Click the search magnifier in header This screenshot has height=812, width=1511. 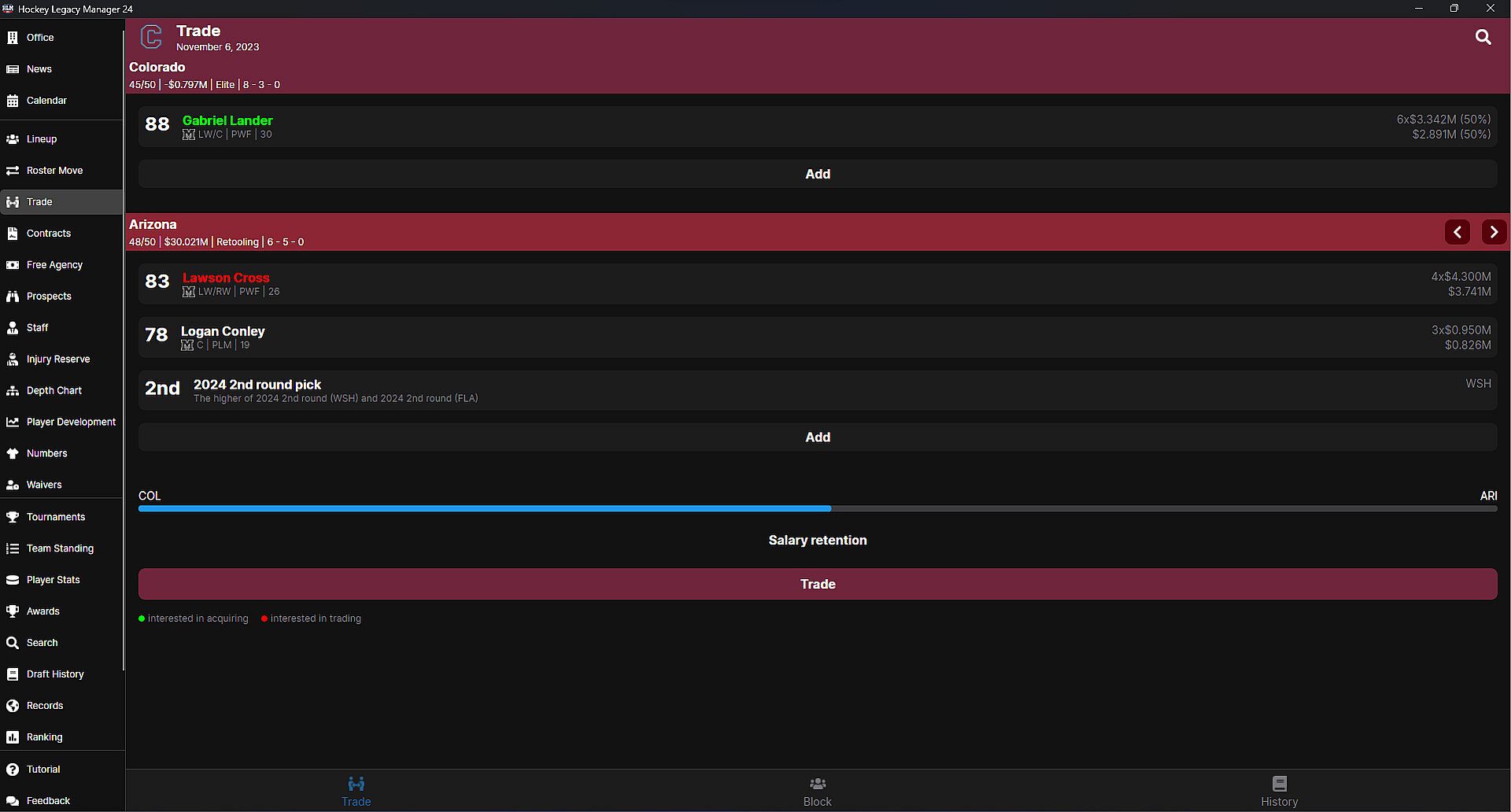[x=1483, y=37]
